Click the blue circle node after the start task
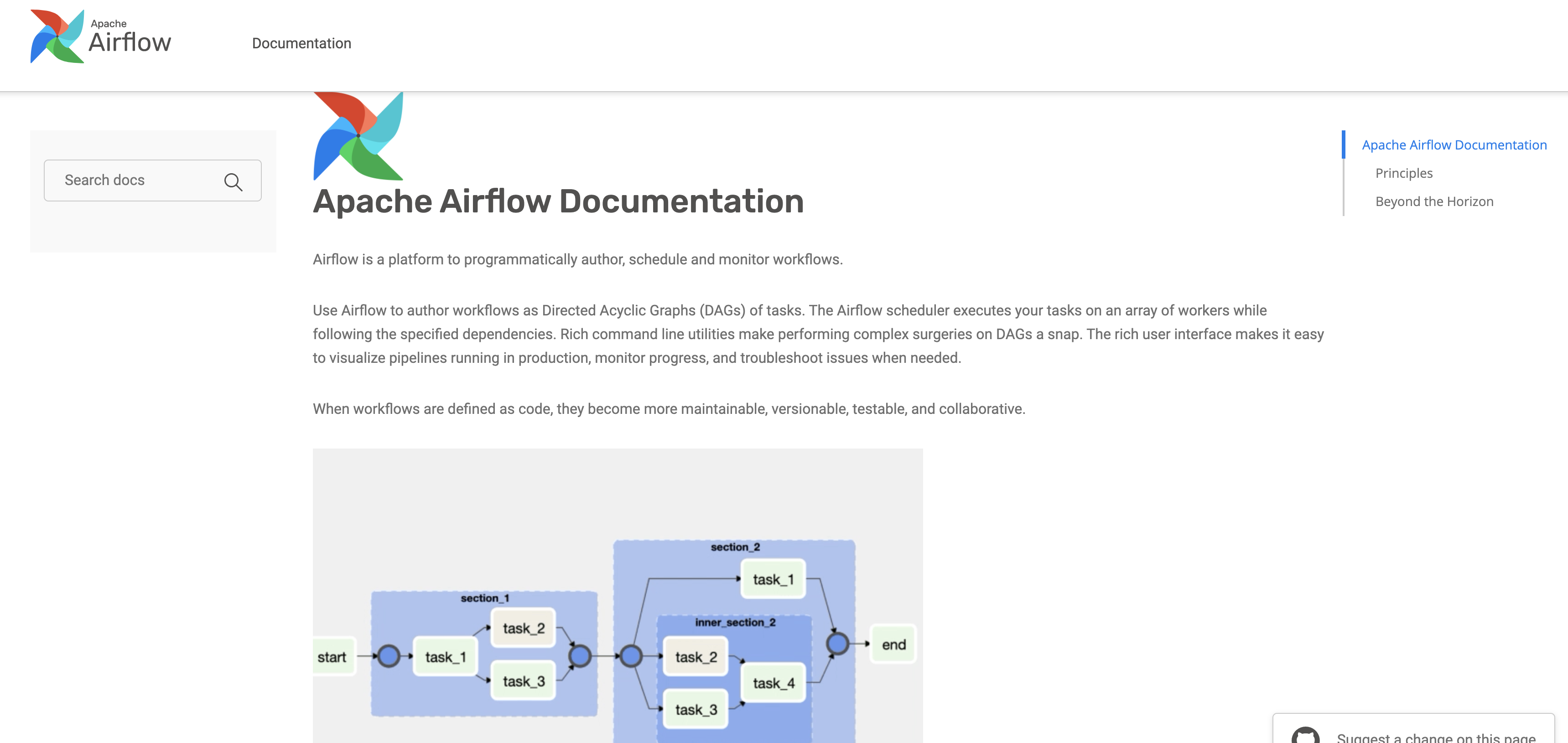The height and width of the screenshot is (743, 1568). (x=388, y=656)
